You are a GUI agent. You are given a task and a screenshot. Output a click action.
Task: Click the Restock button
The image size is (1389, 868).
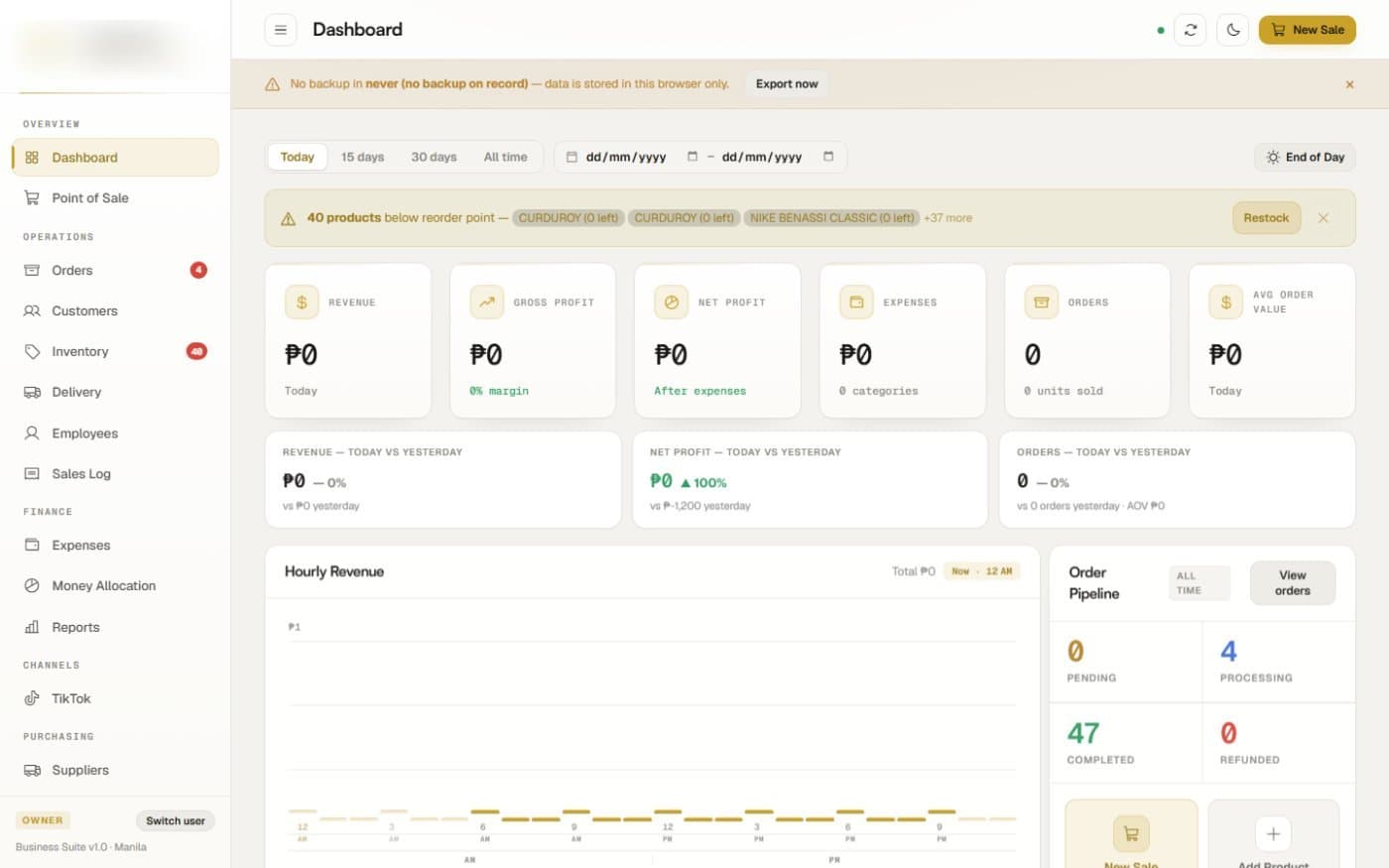coord(1266,218)
